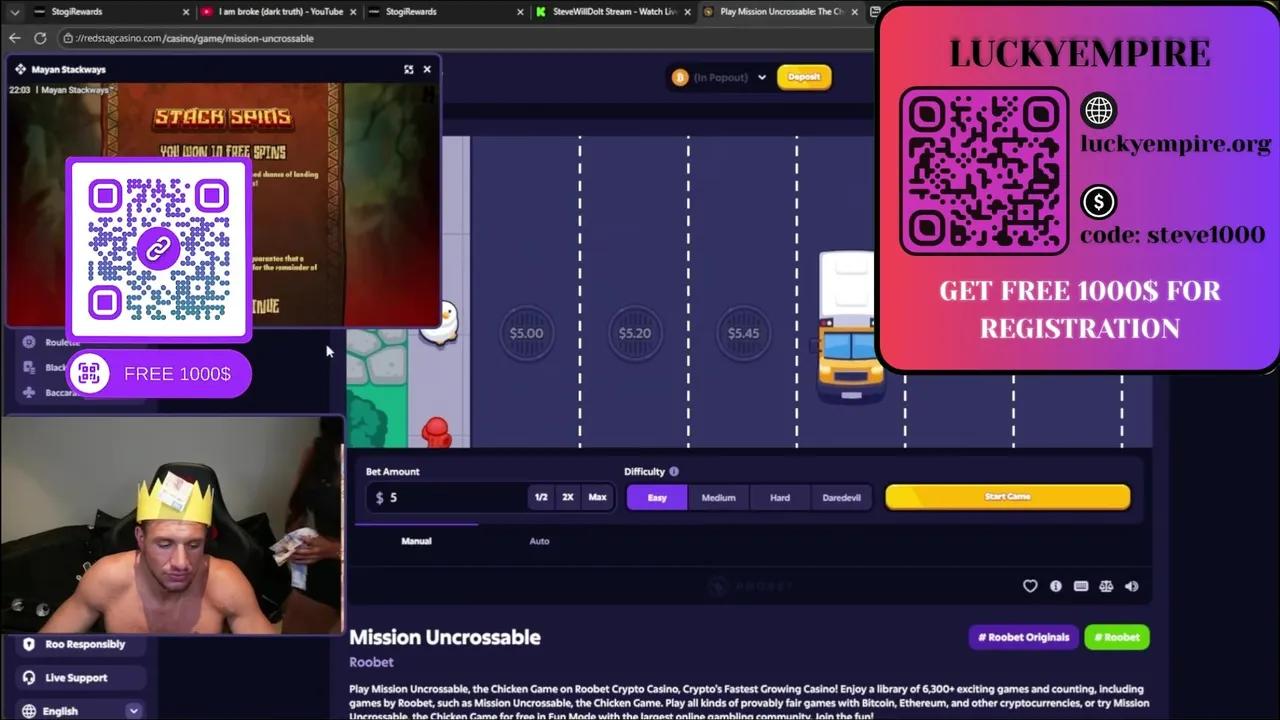Select the Play Mission Uncrossable tab
The width and height of the screenshot is (1280, 720).
click(x=780, y=12)
